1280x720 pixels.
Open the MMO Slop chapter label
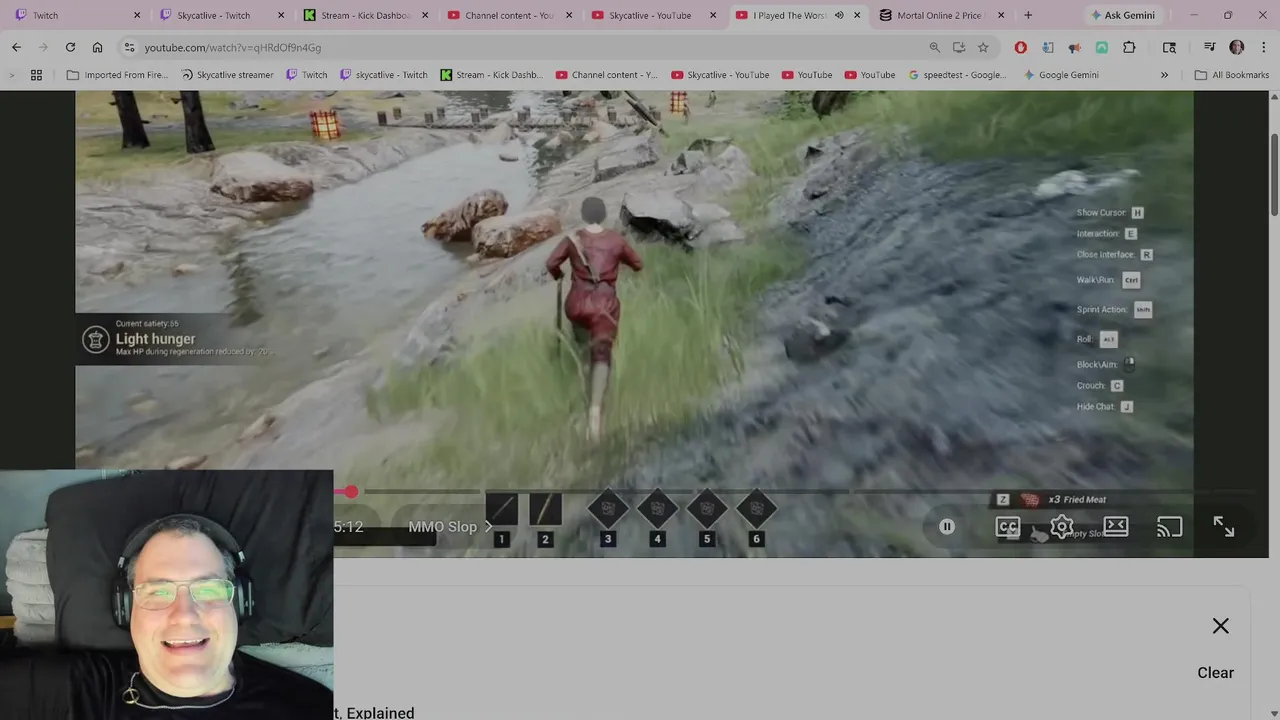pos(450,527)
